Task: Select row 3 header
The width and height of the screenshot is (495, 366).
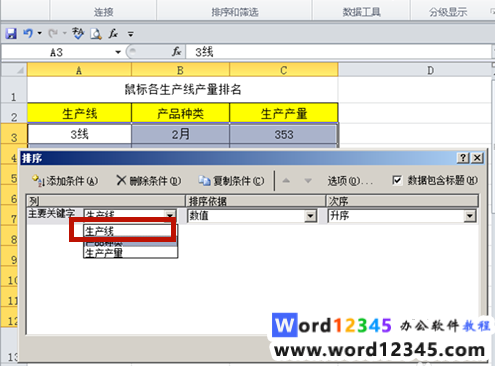Action: 14,134
